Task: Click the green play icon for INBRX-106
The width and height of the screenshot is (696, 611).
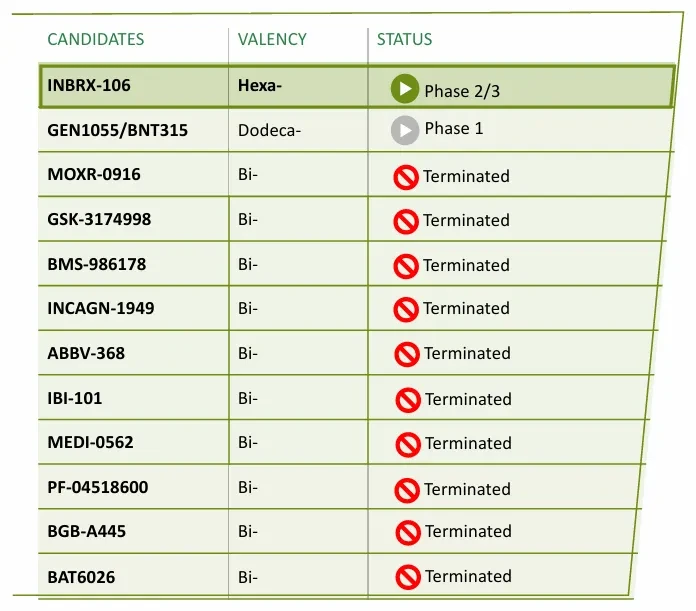Action: [x=405, y=89]
